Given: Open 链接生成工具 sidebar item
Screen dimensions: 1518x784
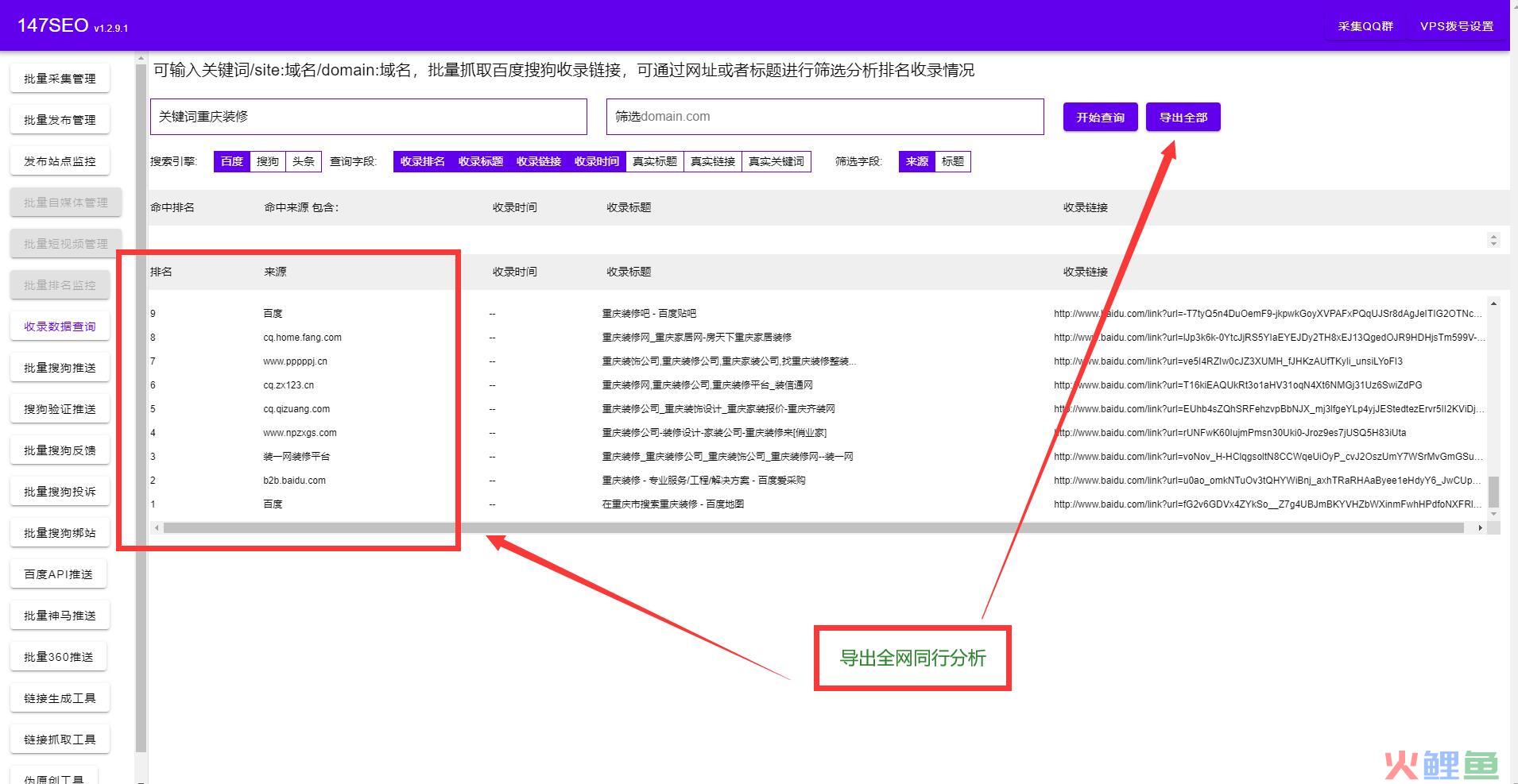Looking at the screenshot, I should [x=60, y=698].
